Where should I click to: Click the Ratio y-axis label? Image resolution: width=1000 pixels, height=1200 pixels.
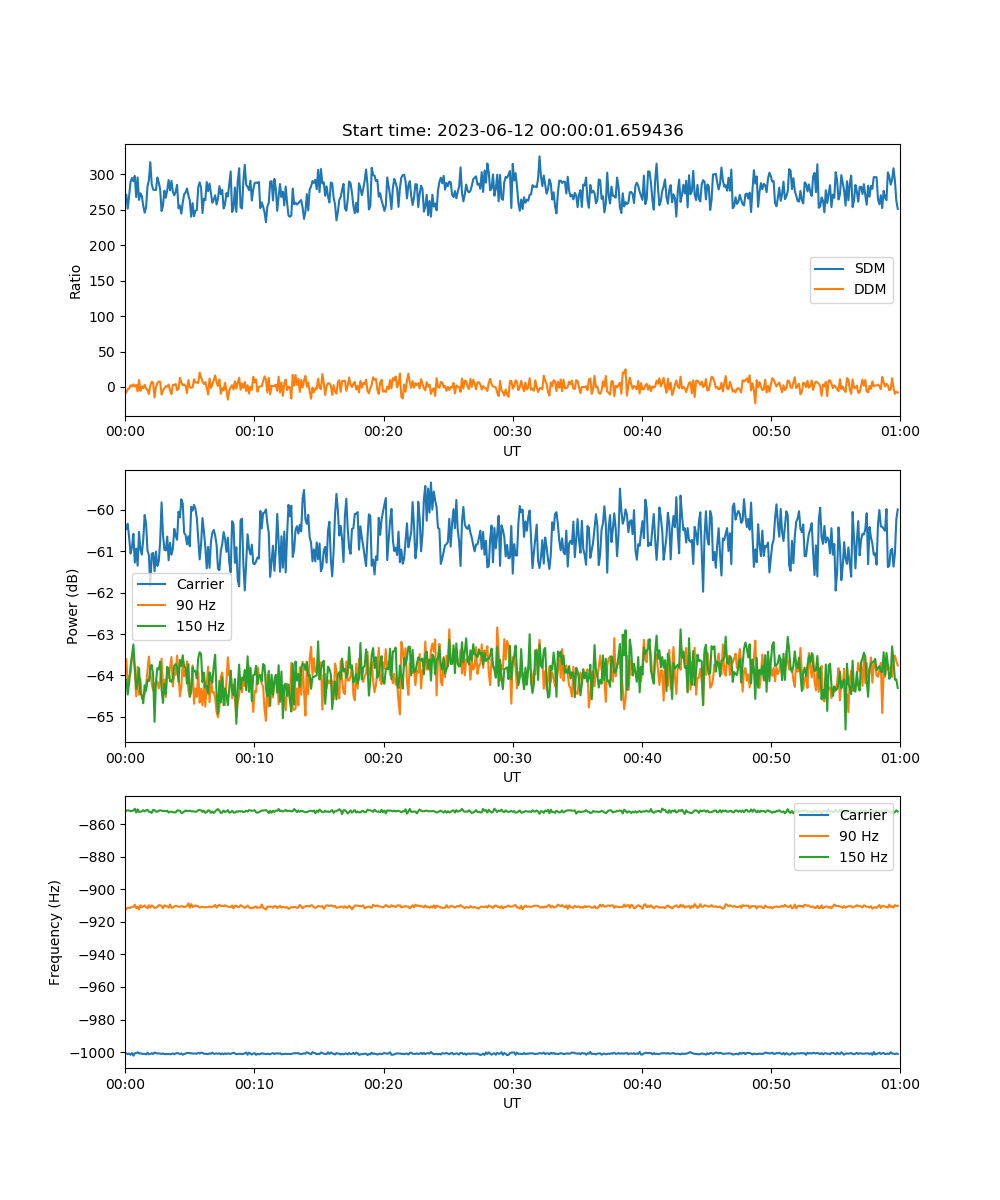pyautogui.click(x=76, y=281)
